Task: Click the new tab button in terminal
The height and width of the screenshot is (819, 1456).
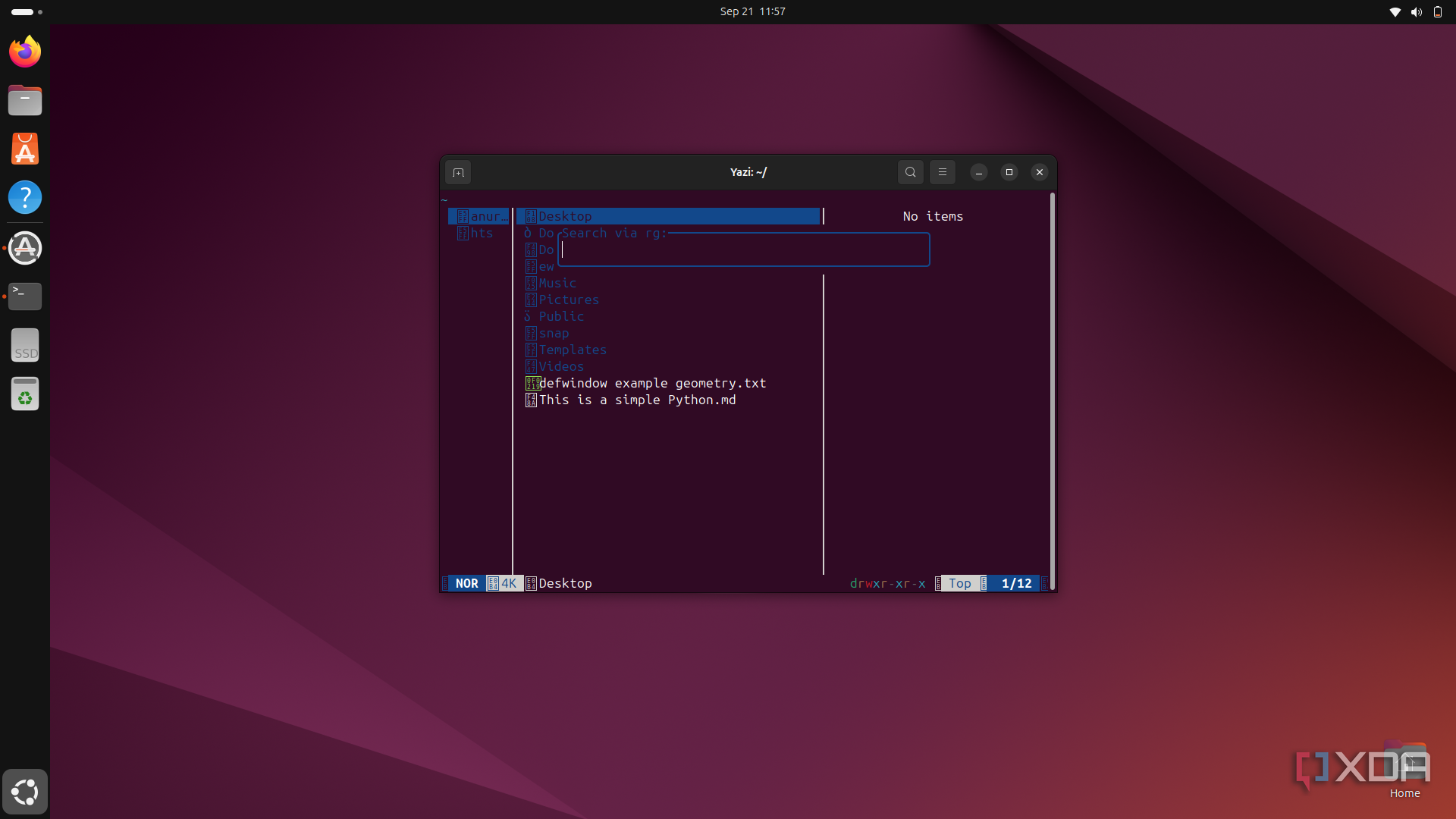Action: pyautogui.click(x=458, y=172)
